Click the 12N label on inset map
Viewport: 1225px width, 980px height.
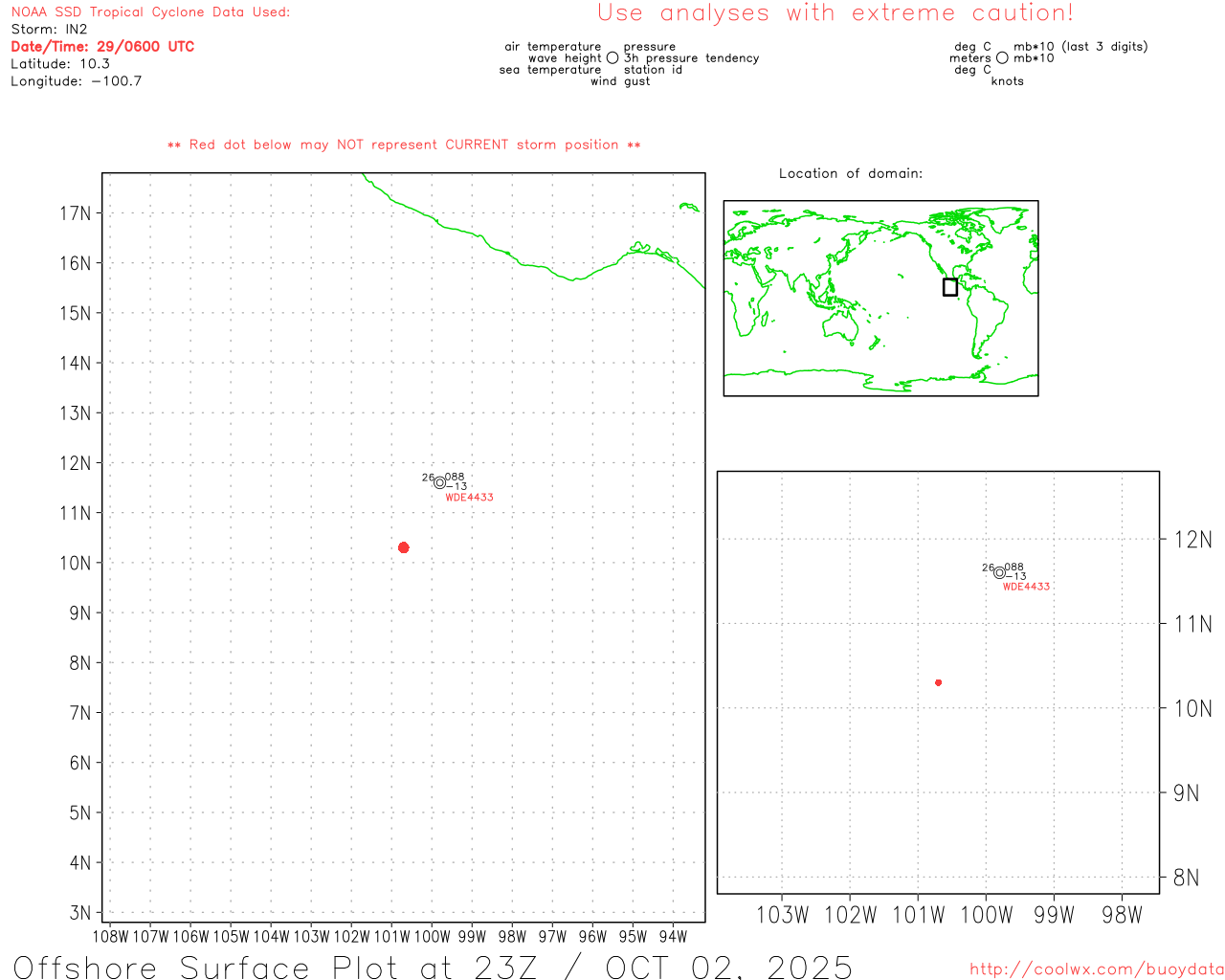(1192, 540)
